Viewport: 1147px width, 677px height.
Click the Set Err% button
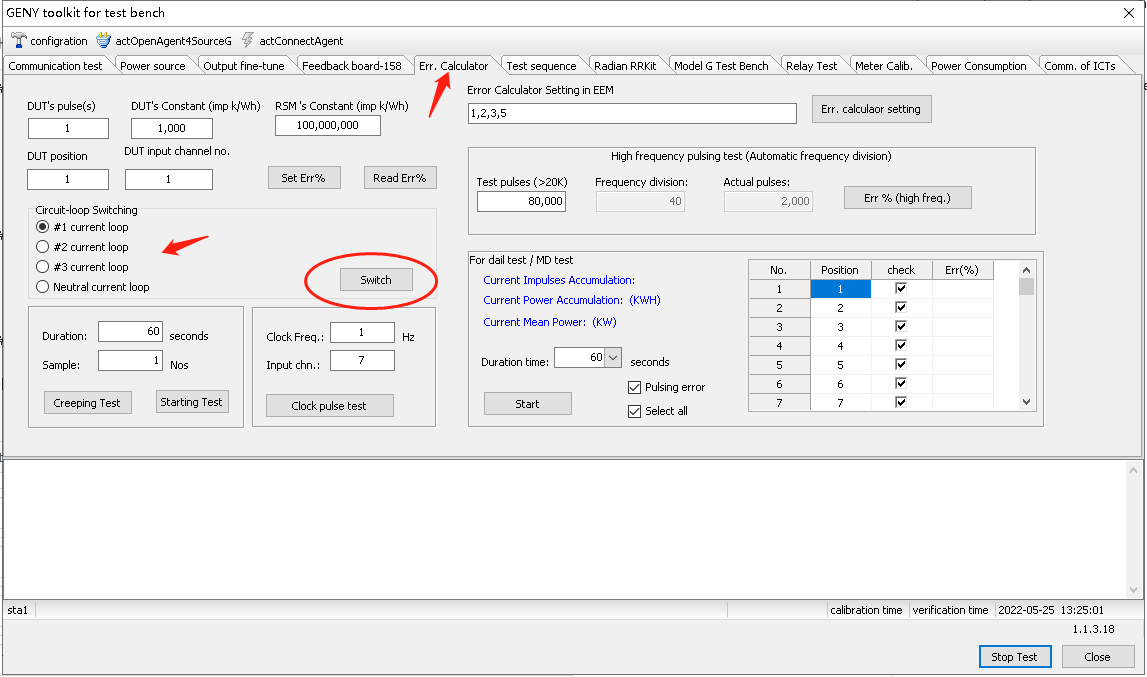[304, 178]
